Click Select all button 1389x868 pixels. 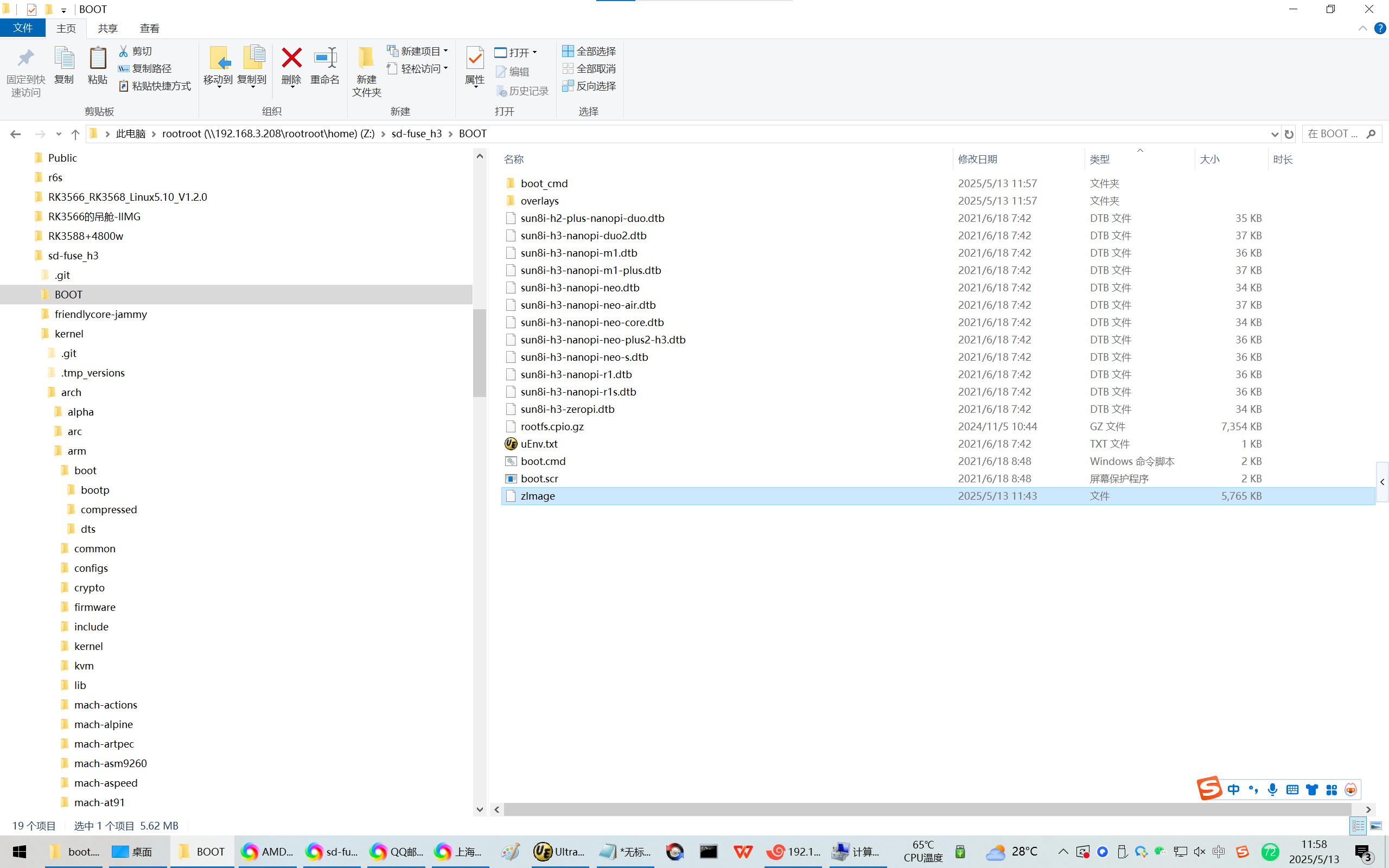(589, 51)
